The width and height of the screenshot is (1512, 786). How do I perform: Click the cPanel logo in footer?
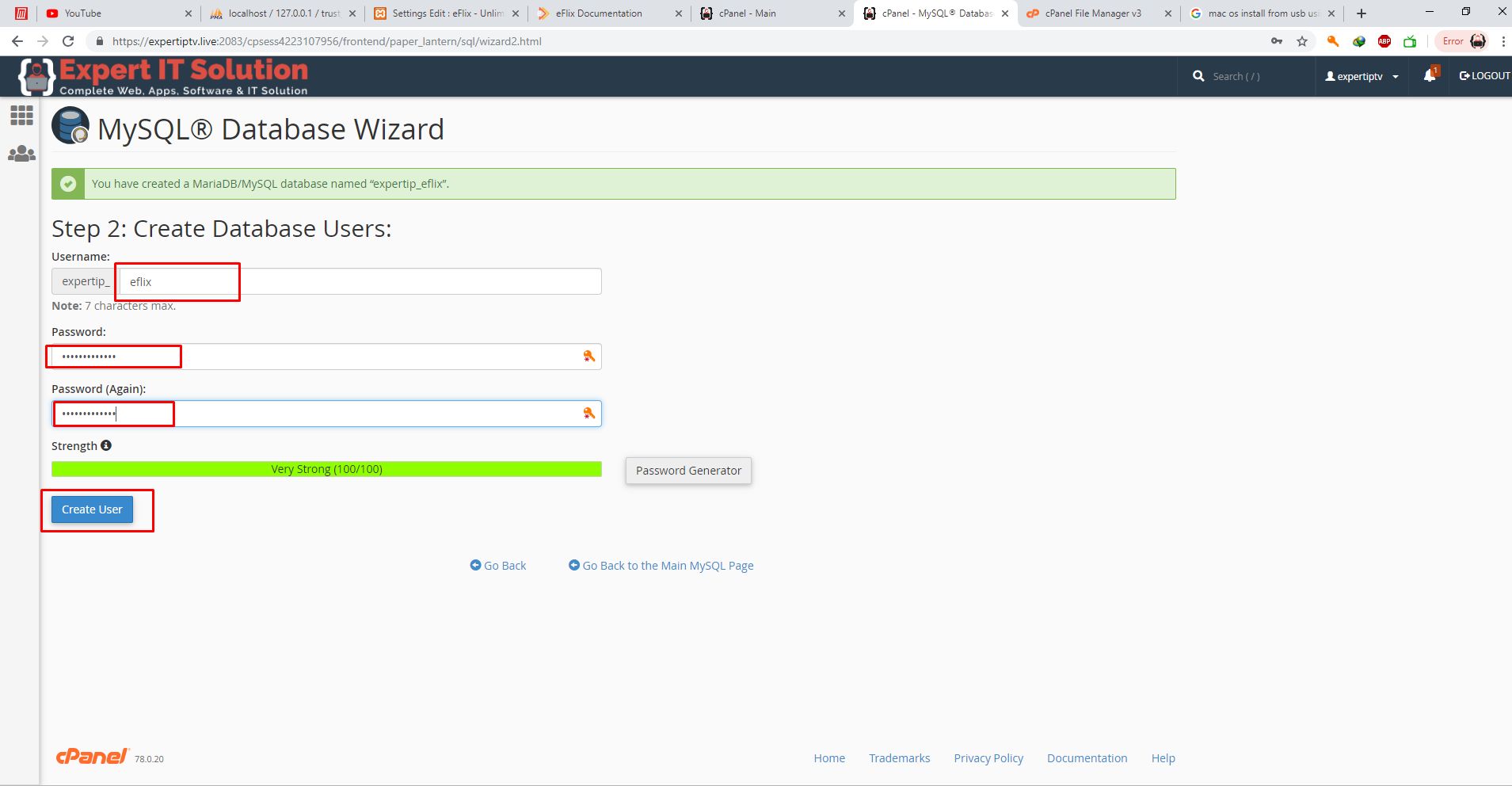tap(92, 757)
